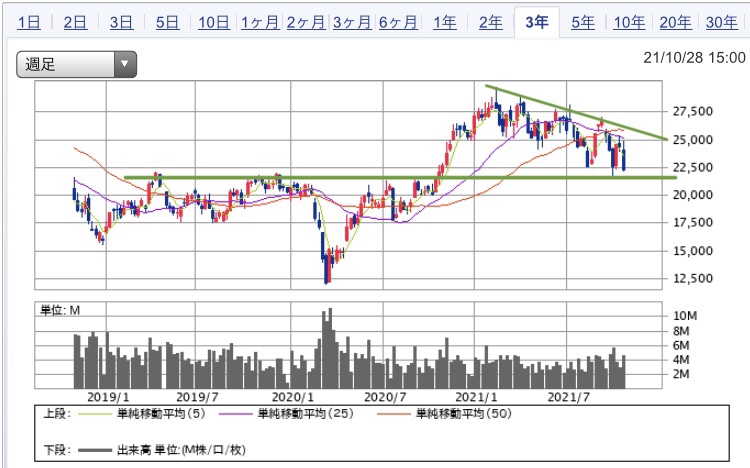750x468 pixels.
Task: Click the 22,500 price axis label
Action: [x=693, y=167]
